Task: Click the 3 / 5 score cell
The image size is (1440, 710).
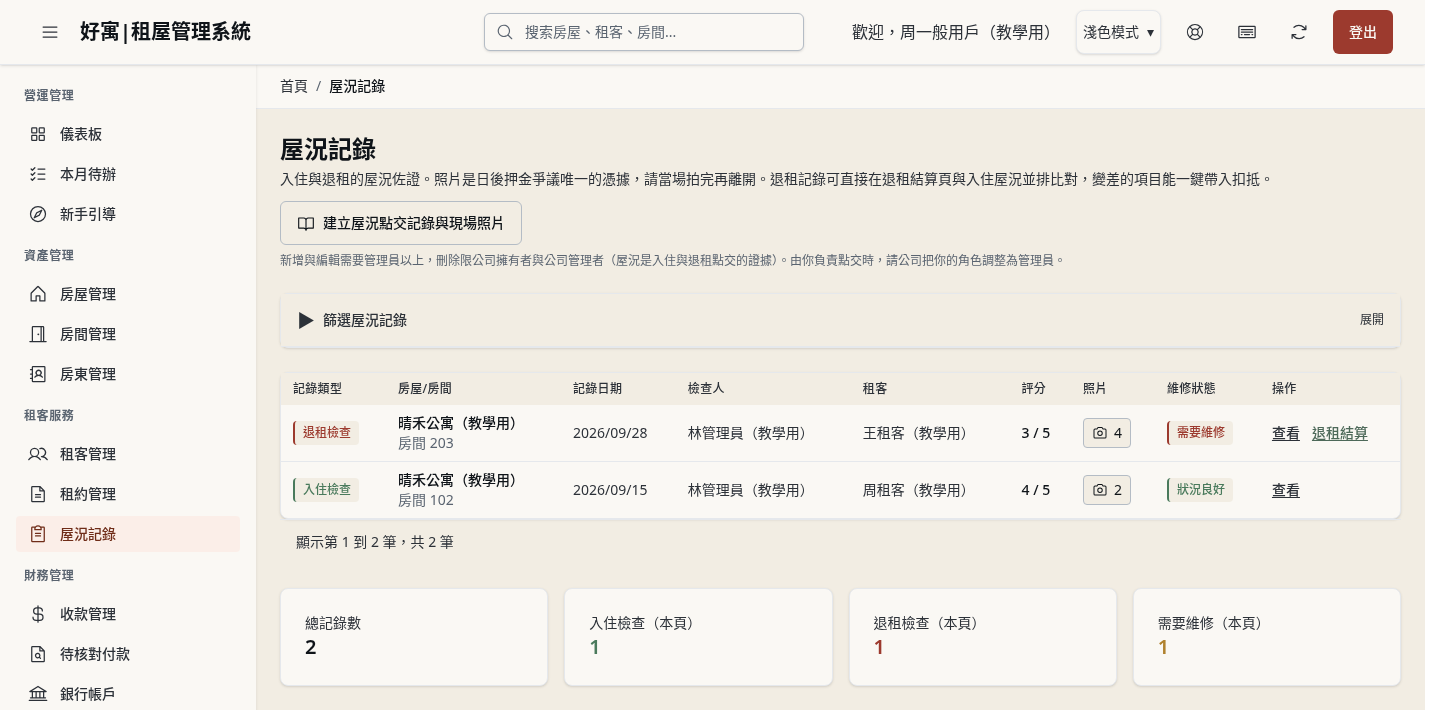Action: click(1036, 433)
